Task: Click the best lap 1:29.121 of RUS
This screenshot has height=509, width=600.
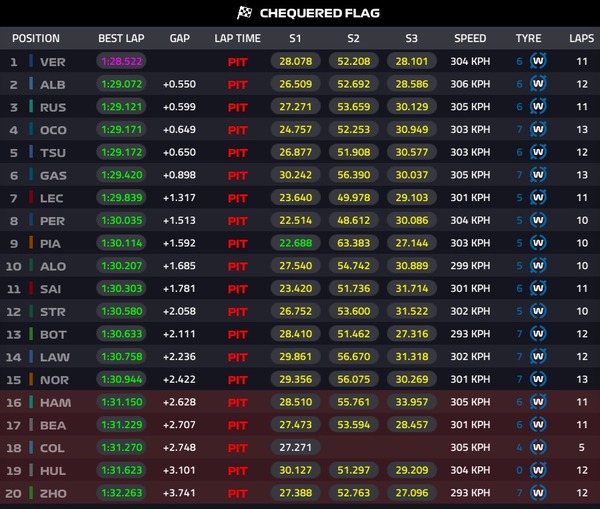Action: click(121, 107)
